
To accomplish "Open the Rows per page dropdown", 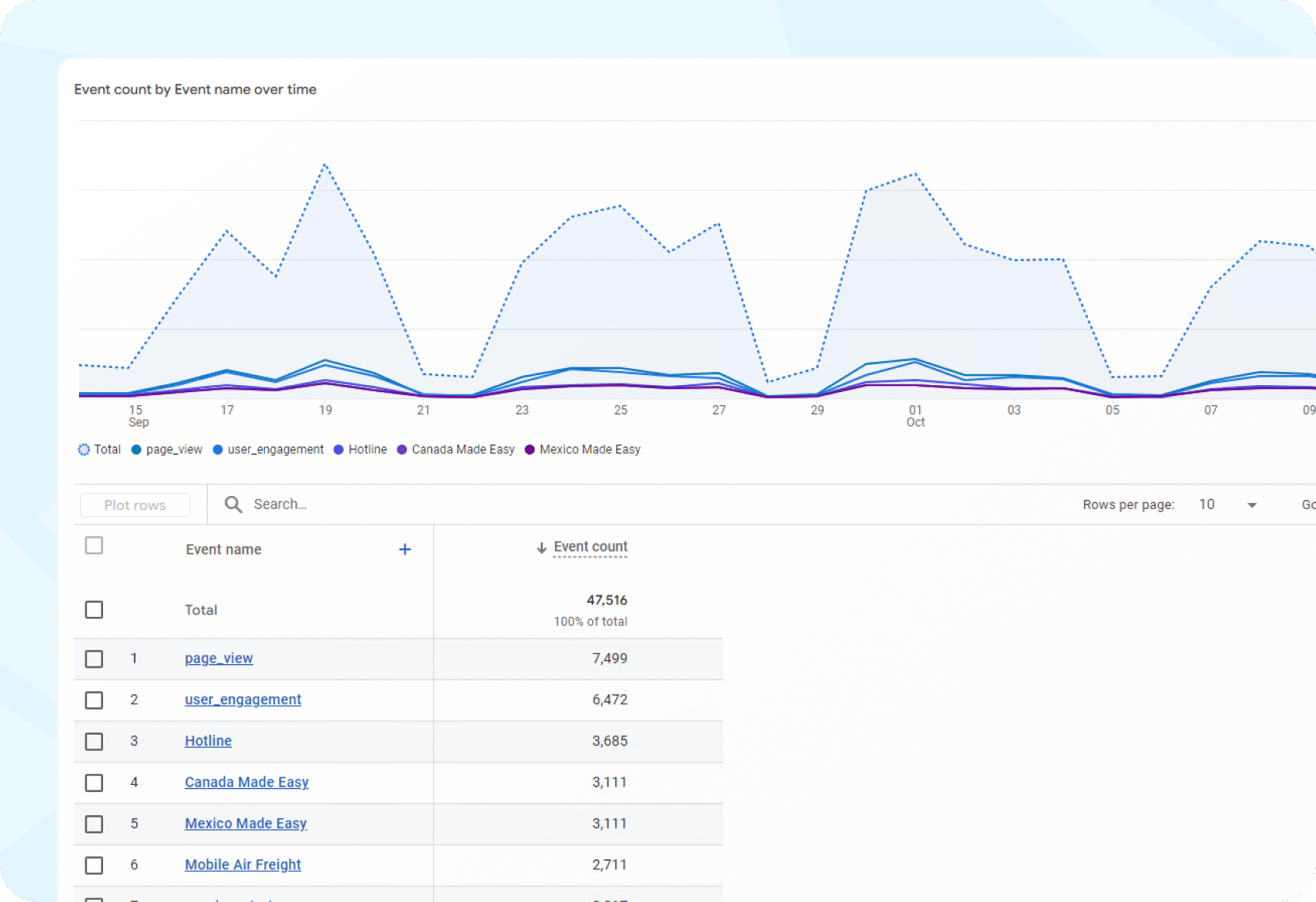I will (1228, 504).
